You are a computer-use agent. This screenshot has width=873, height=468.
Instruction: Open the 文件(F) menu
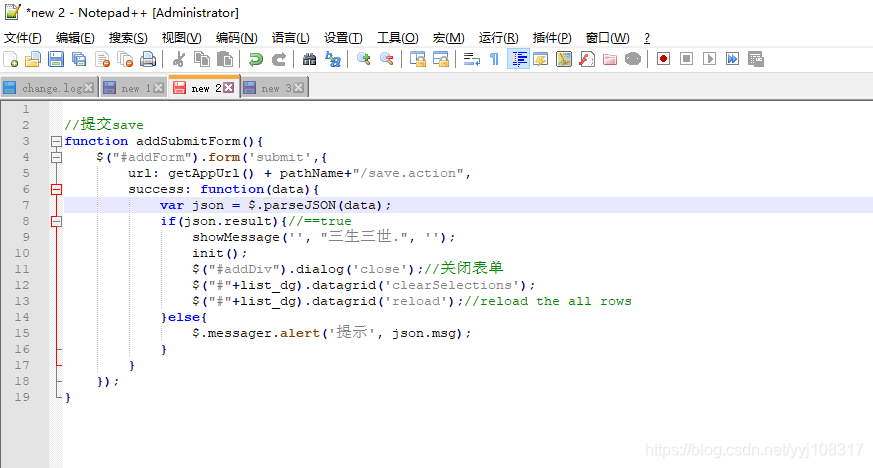(x=23, y=38)
